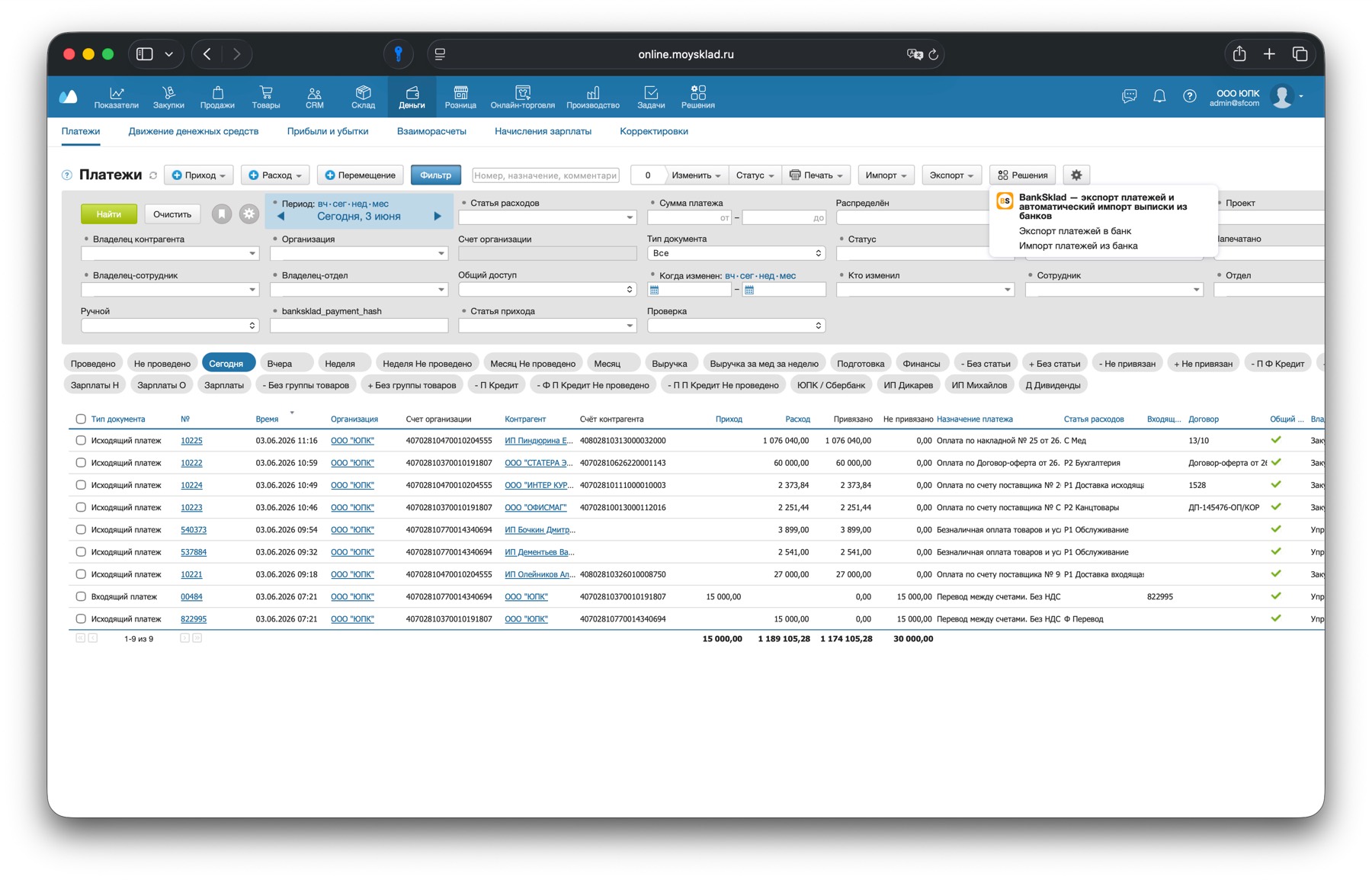Open the Изменить dropdown
The image size is (1372, 880).
(x=696, y=175)
